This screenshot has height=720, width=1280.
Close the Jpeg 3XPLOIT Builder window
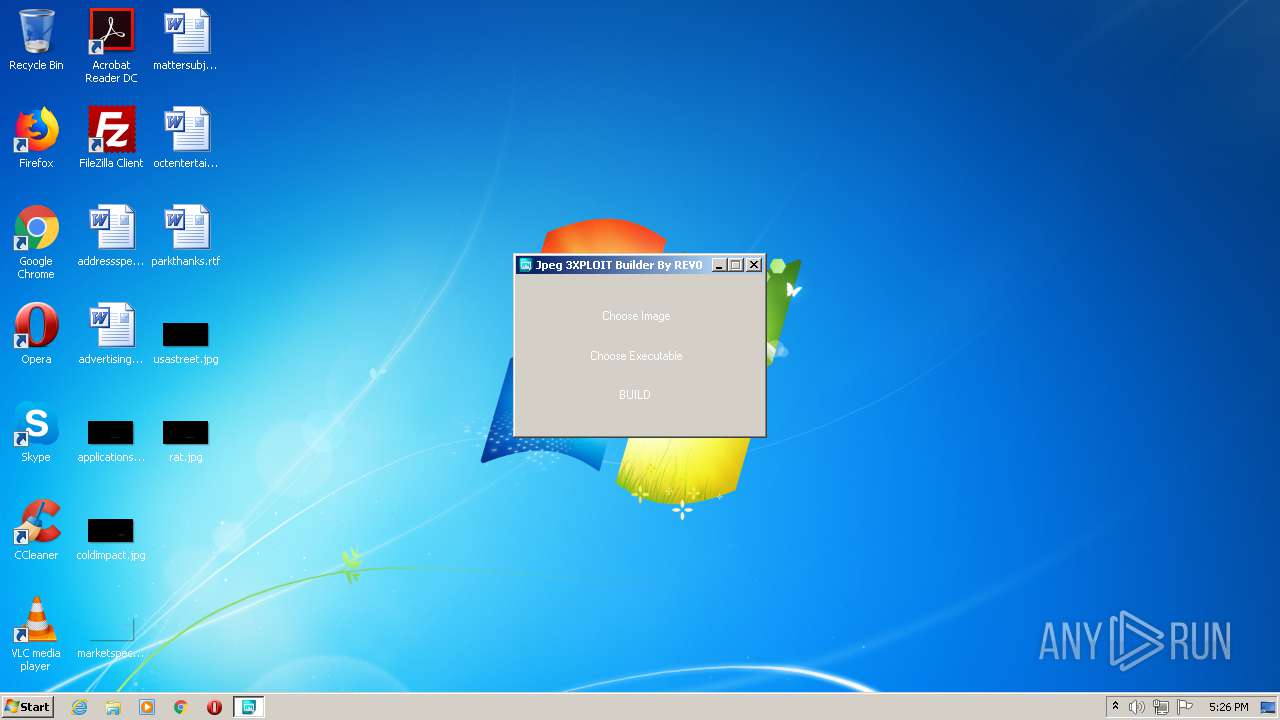click(x=754, y=265)
